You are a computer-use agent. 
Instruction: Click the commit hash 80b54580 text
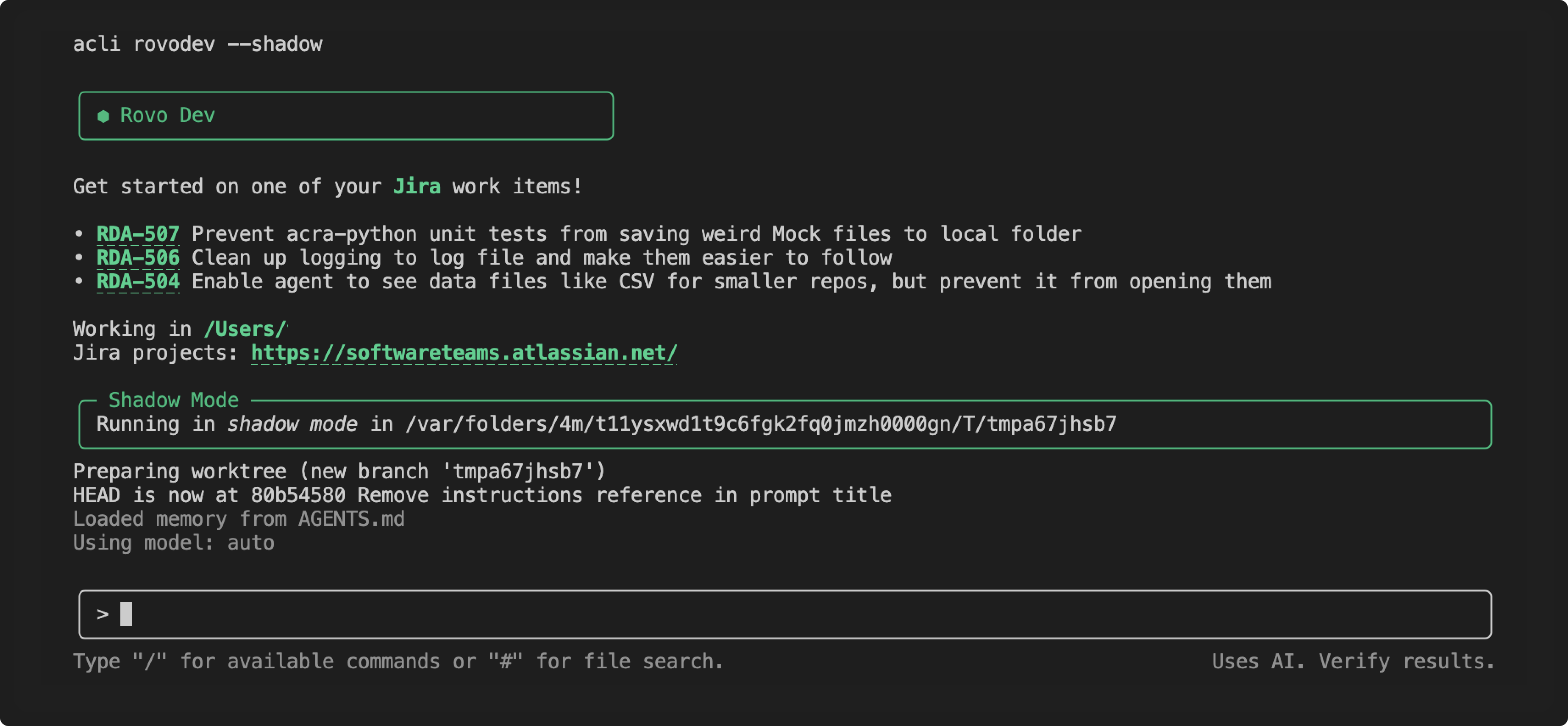point(297,495)
